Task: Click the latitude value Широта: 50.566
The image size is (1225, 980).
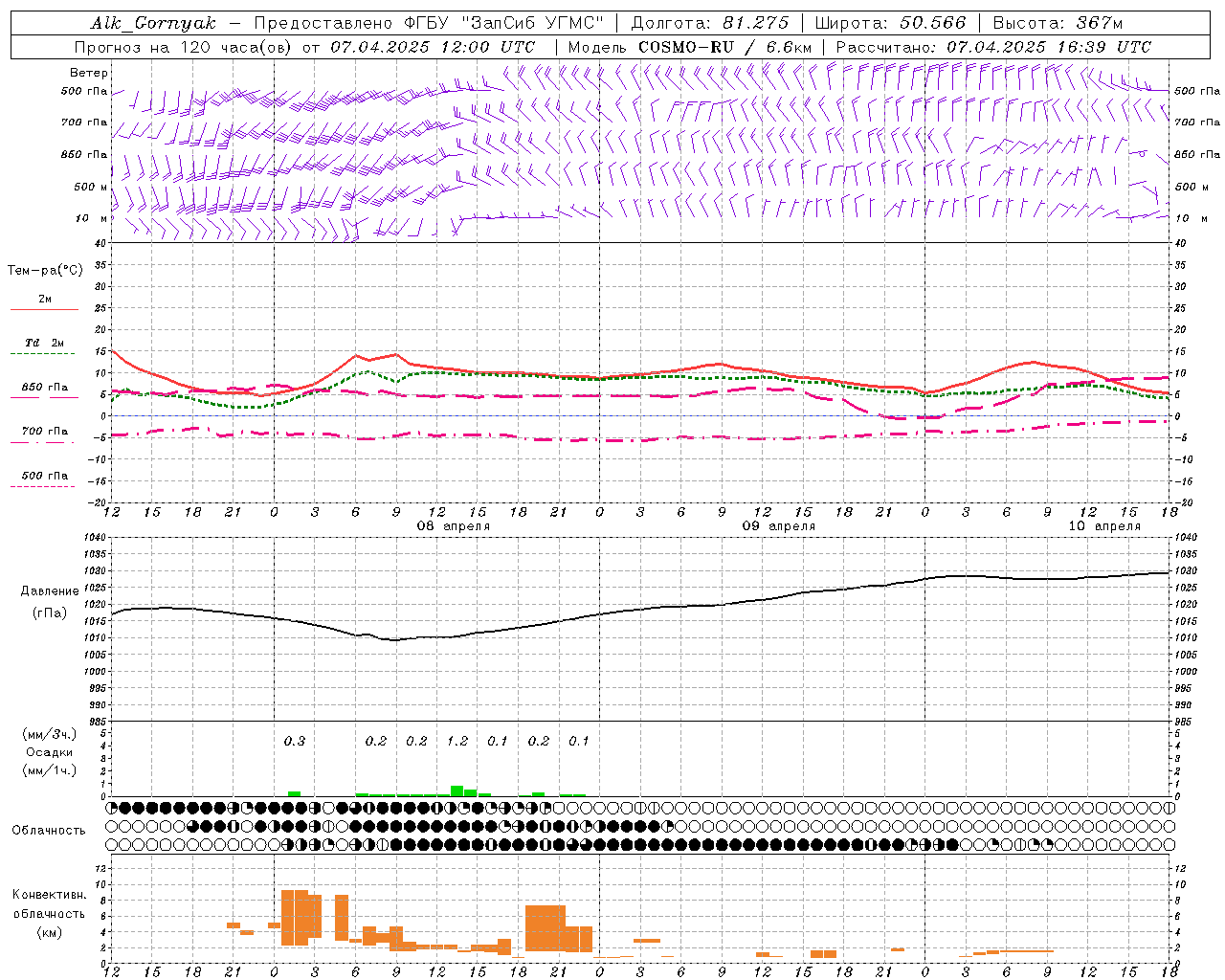Action: pos(891,23)
